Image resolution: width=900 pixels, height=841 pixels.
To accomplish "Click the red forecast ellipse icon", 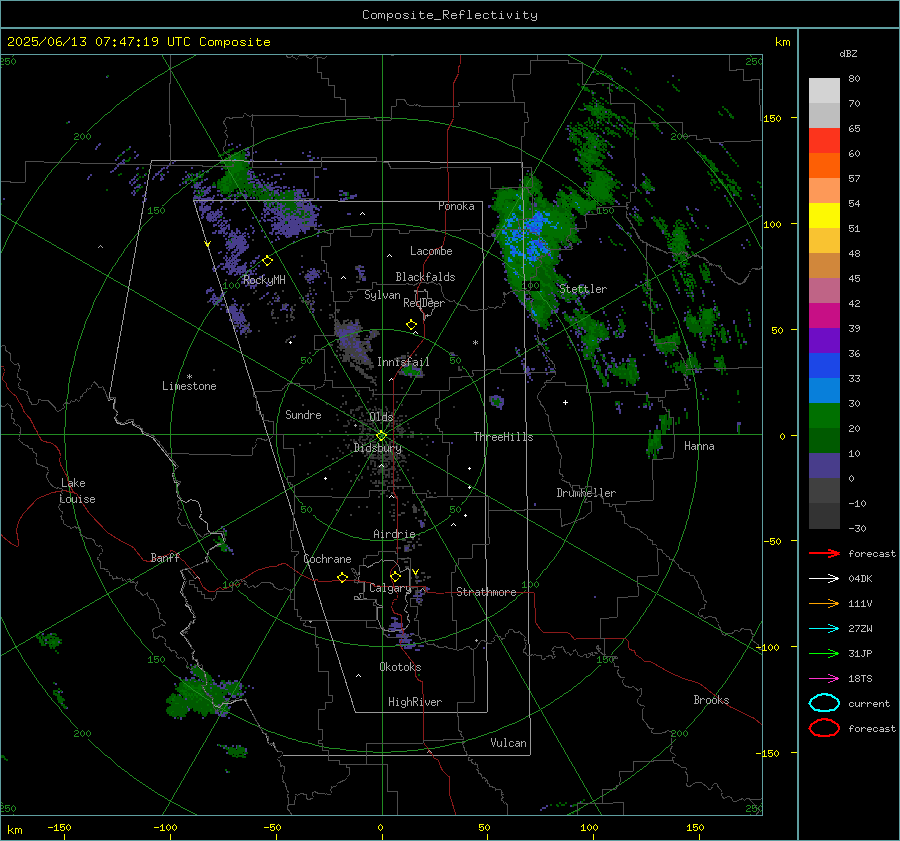I will point(824,728).
